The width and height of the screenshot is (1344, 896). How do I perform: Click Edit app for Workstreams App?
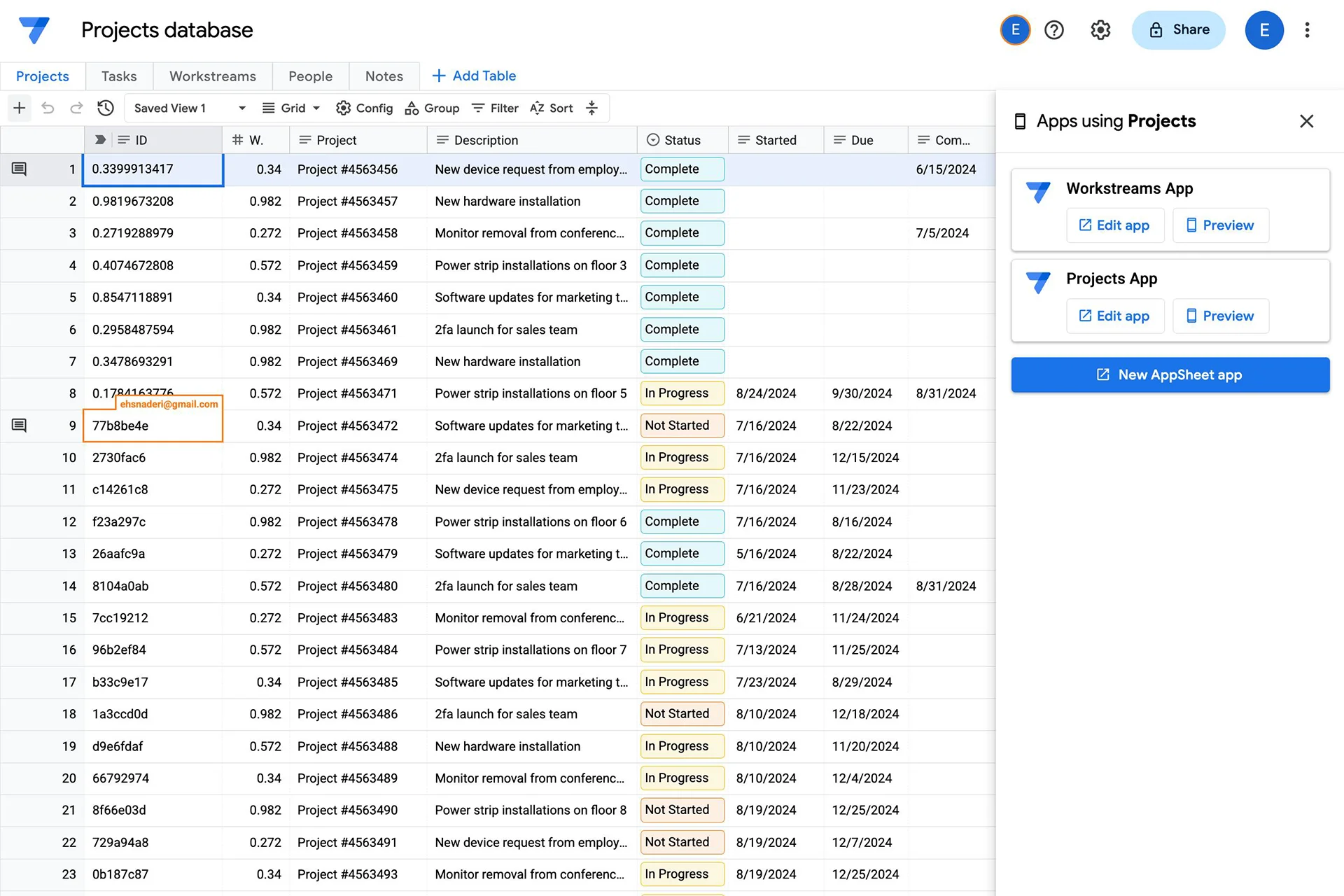(1115, 225)
